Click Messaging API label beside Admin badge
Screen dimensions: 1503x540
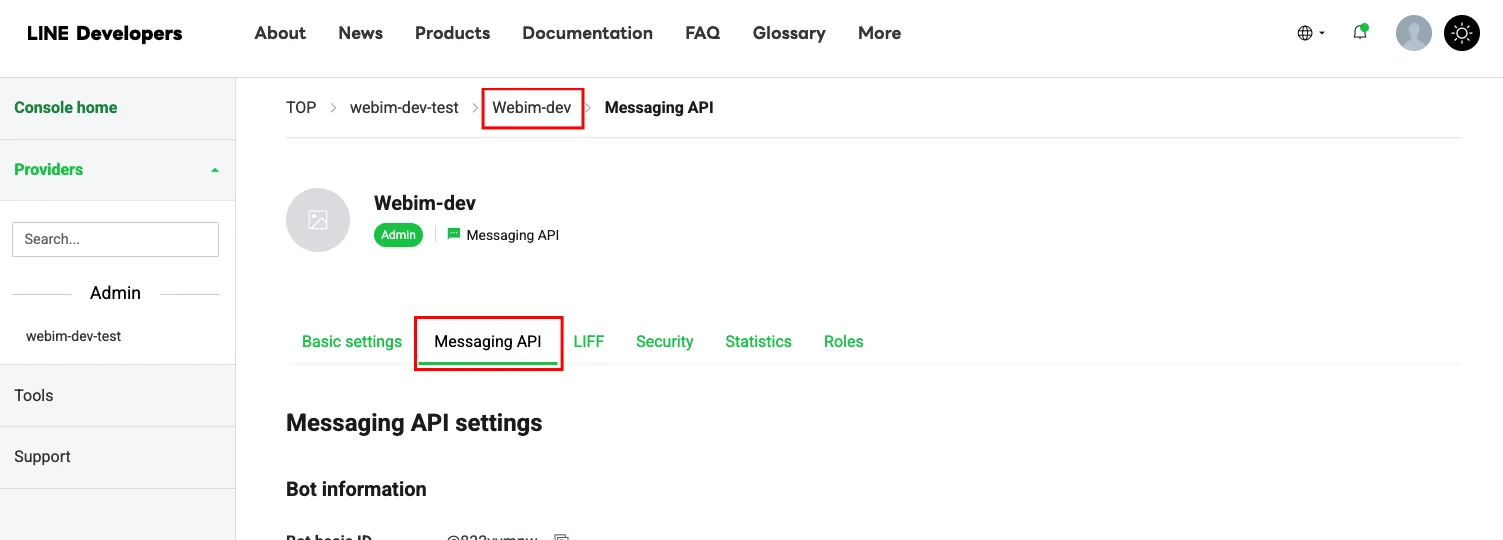pos(513,235)
